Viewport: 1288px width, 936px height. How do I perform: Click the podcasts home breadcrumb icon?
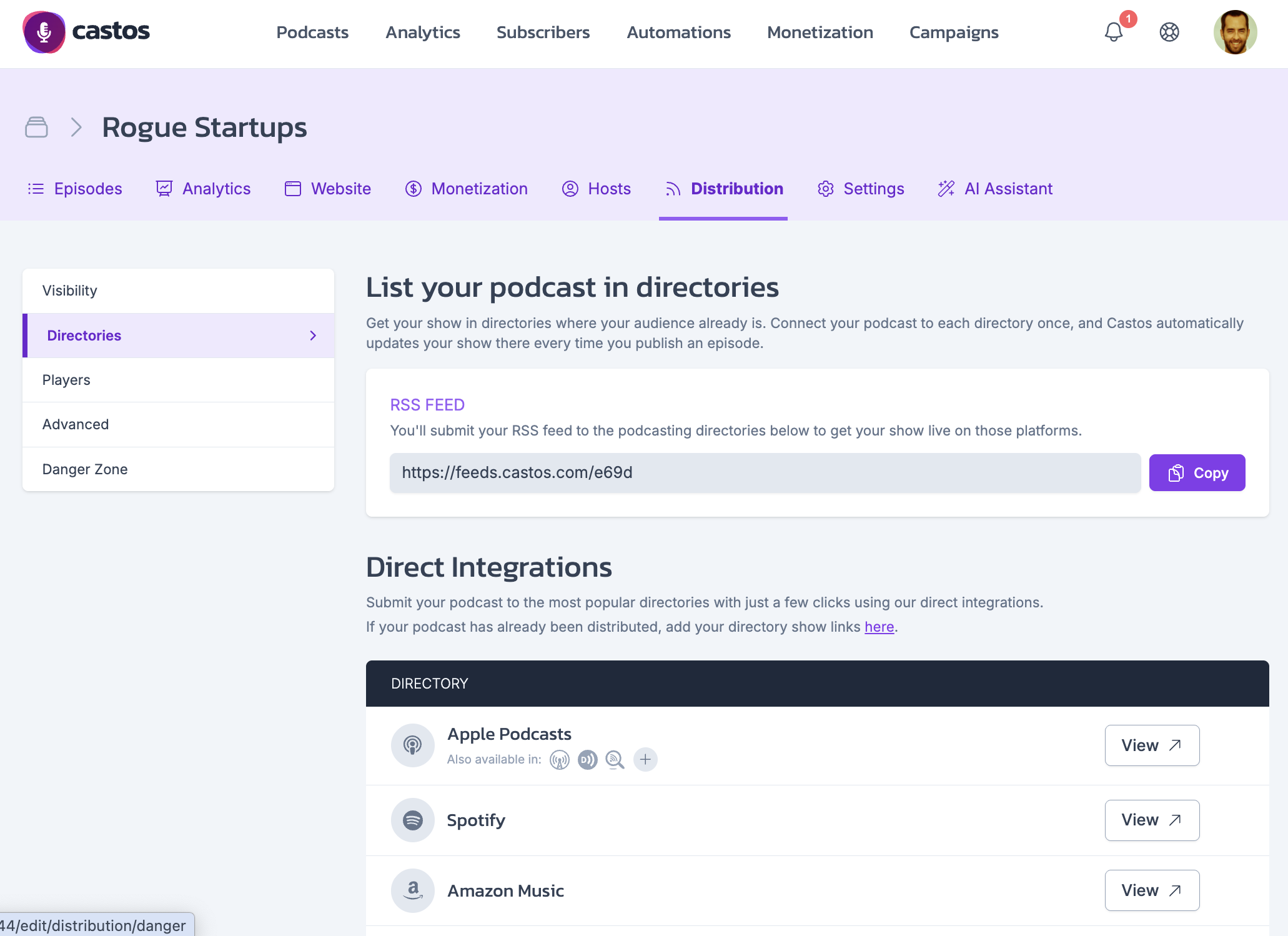(x=36, y=127)
